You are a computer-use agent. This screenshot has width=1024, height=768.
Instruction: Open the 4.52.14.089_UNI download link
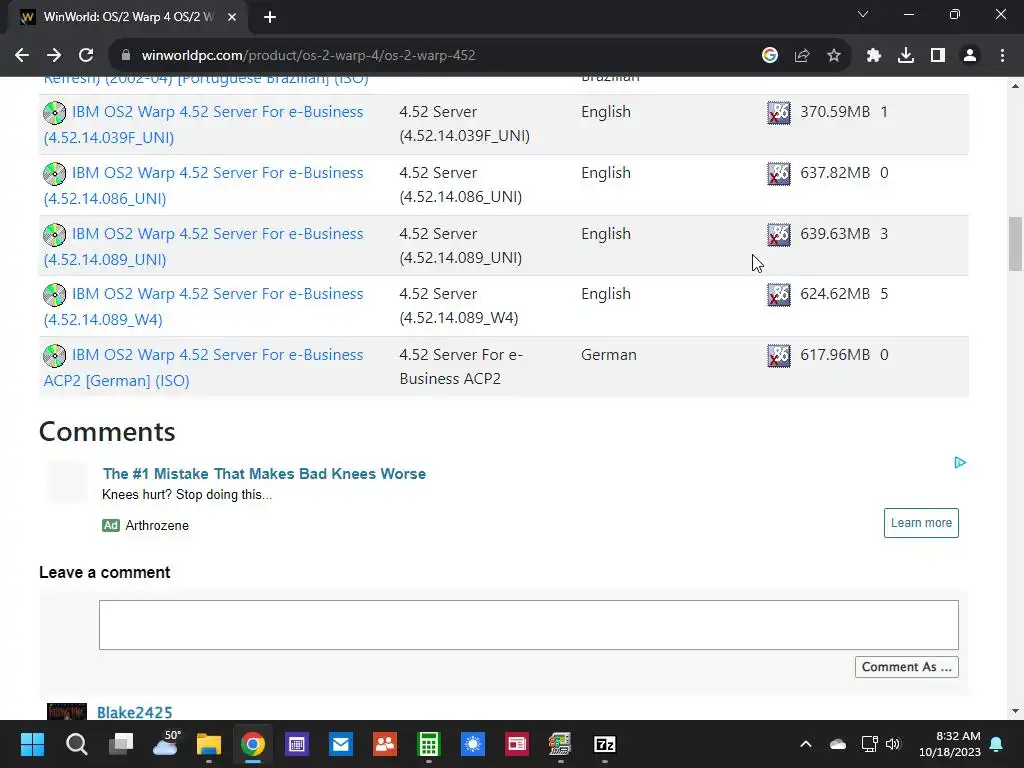(203, 246)
